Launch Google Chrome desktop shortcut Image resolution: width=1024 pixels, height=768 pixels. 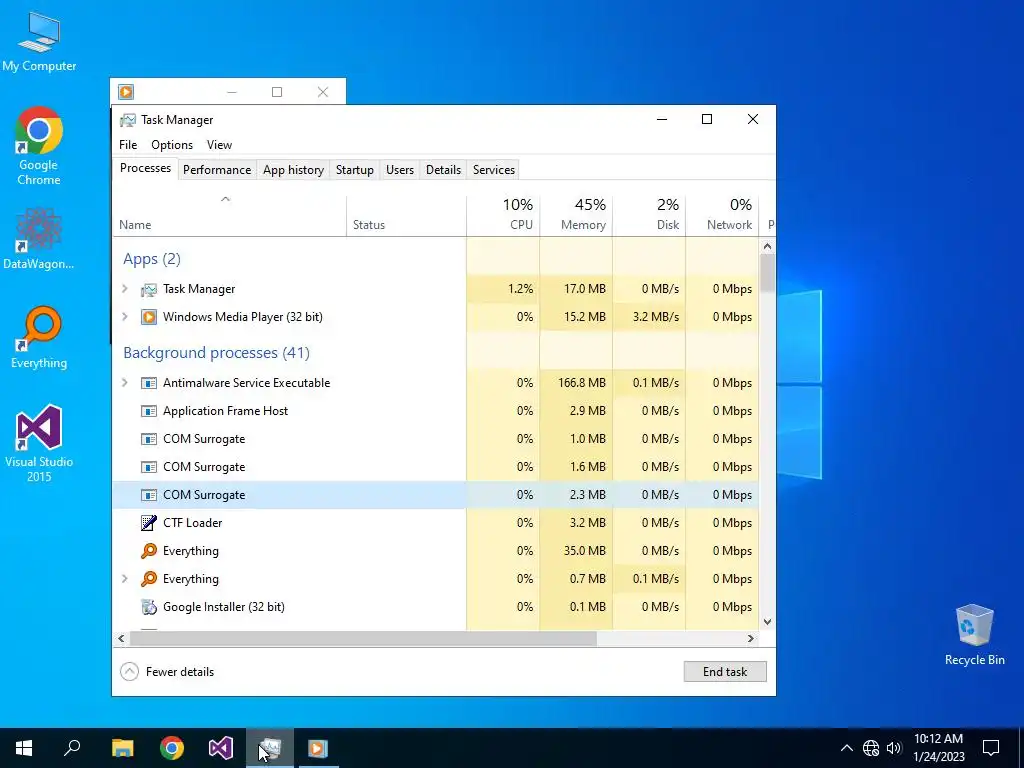39,146
